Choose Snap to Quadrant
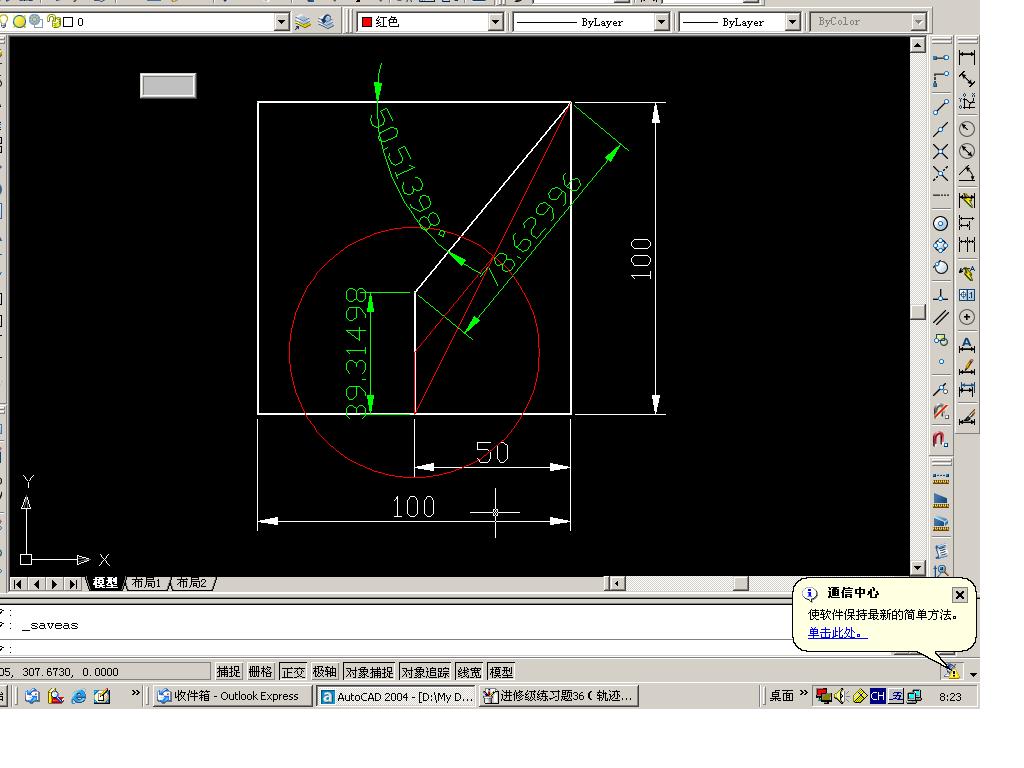 click(x=940, y=246)
